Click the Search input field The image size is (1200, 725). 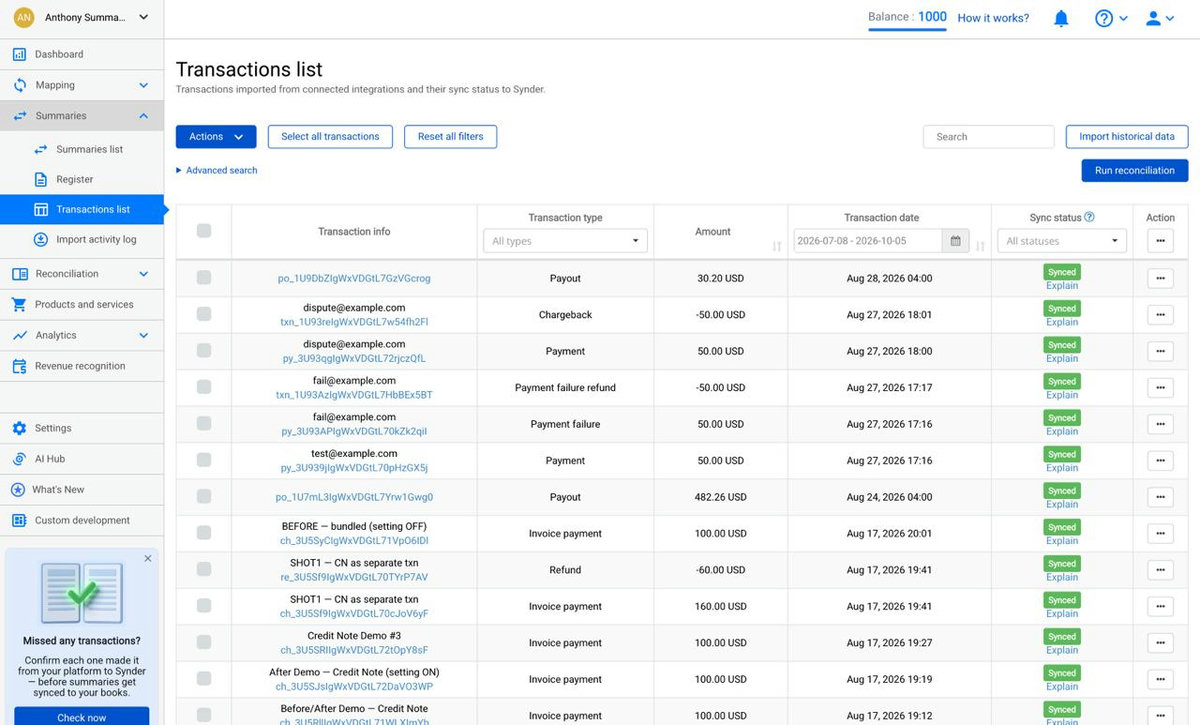[x=988, y=137]
